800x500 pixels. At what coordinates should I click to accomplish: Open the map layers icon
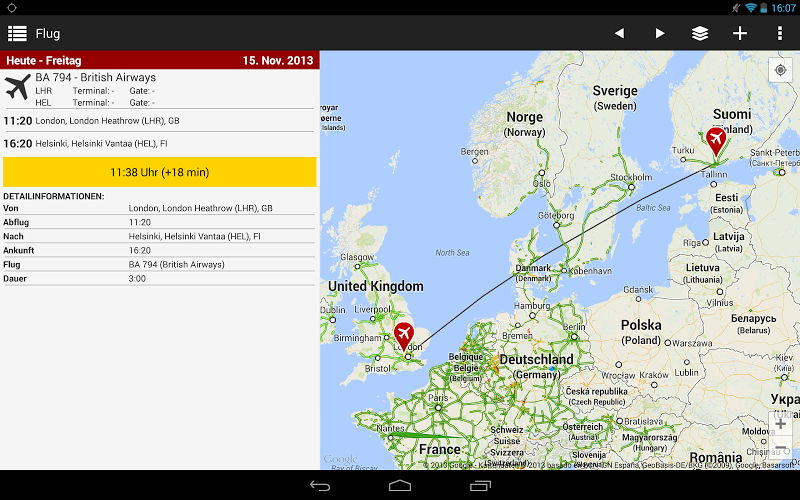click(699, 34)
